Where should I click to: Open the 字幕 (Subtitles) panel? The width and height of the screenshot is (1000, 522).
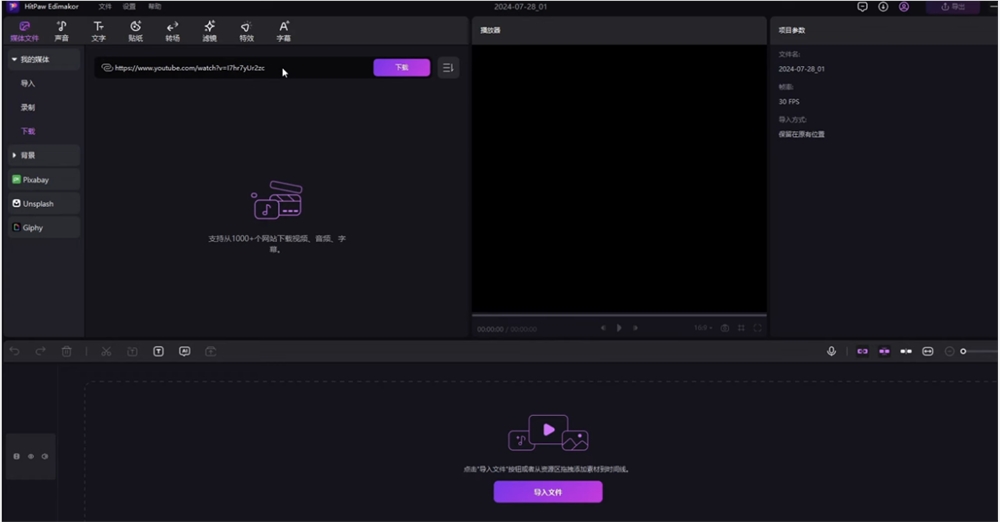(x=283, y=30)
